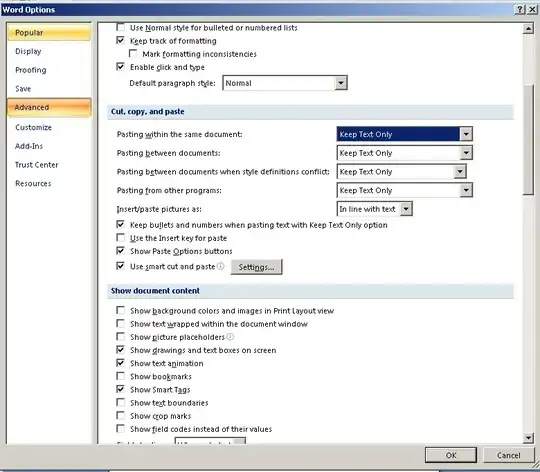Go to the Resources category
Viewport: 540px width, 472px height.
(49, 183)
